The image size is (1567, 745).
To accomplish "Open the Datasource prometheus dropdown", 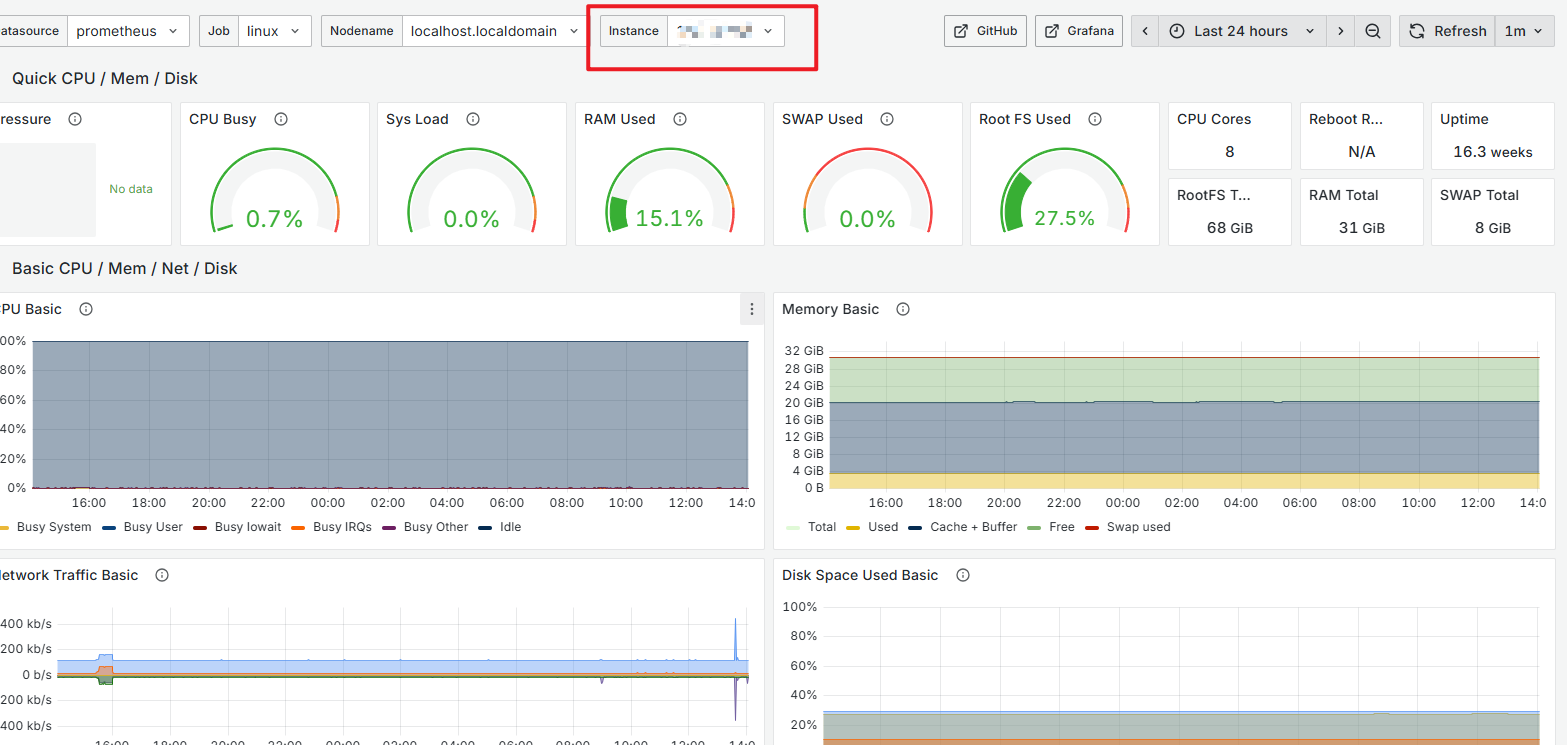I will pos(129,31).
